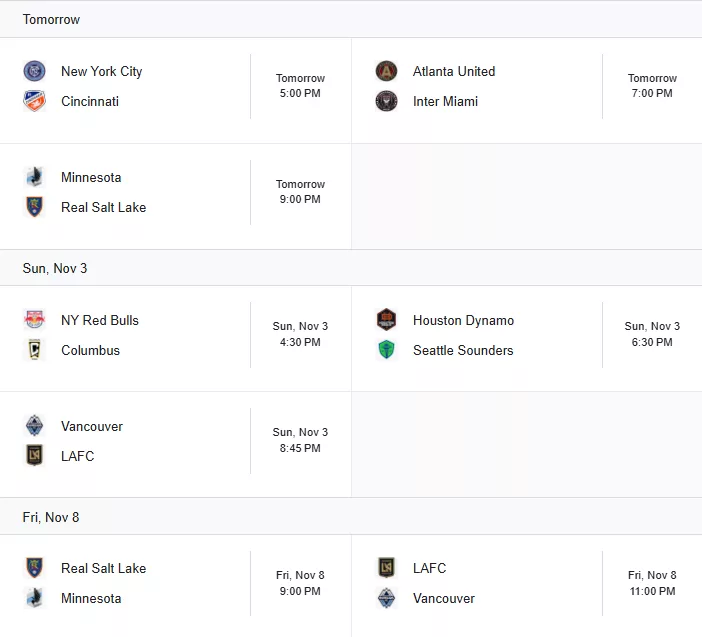Click the Sun, Nov 3 6:30 PM kickoff time
Image resolution: width=702 pixels, height=637 pixels.
pos(652,334)
